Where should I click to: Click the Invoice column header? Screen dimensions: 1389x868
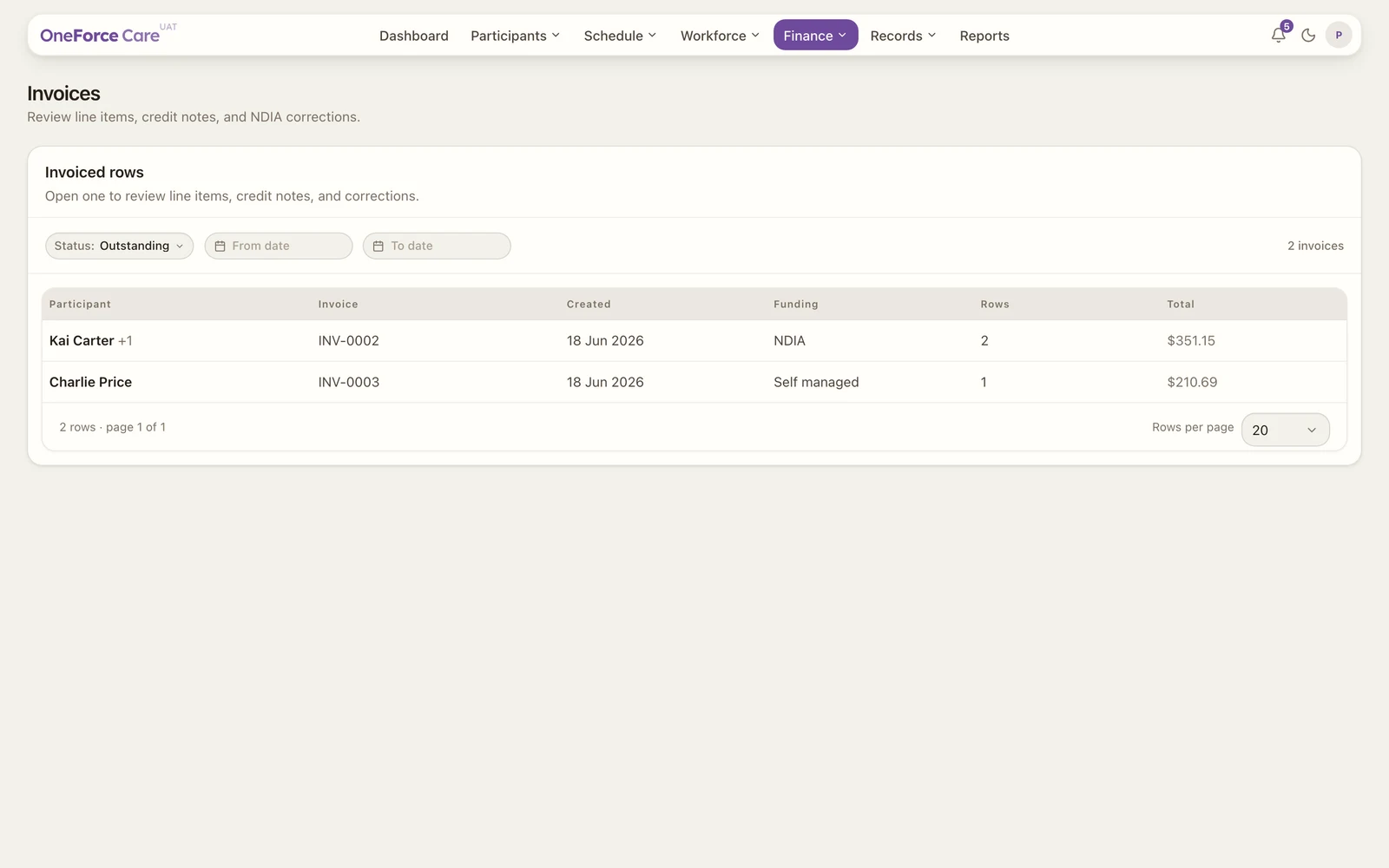339,305
